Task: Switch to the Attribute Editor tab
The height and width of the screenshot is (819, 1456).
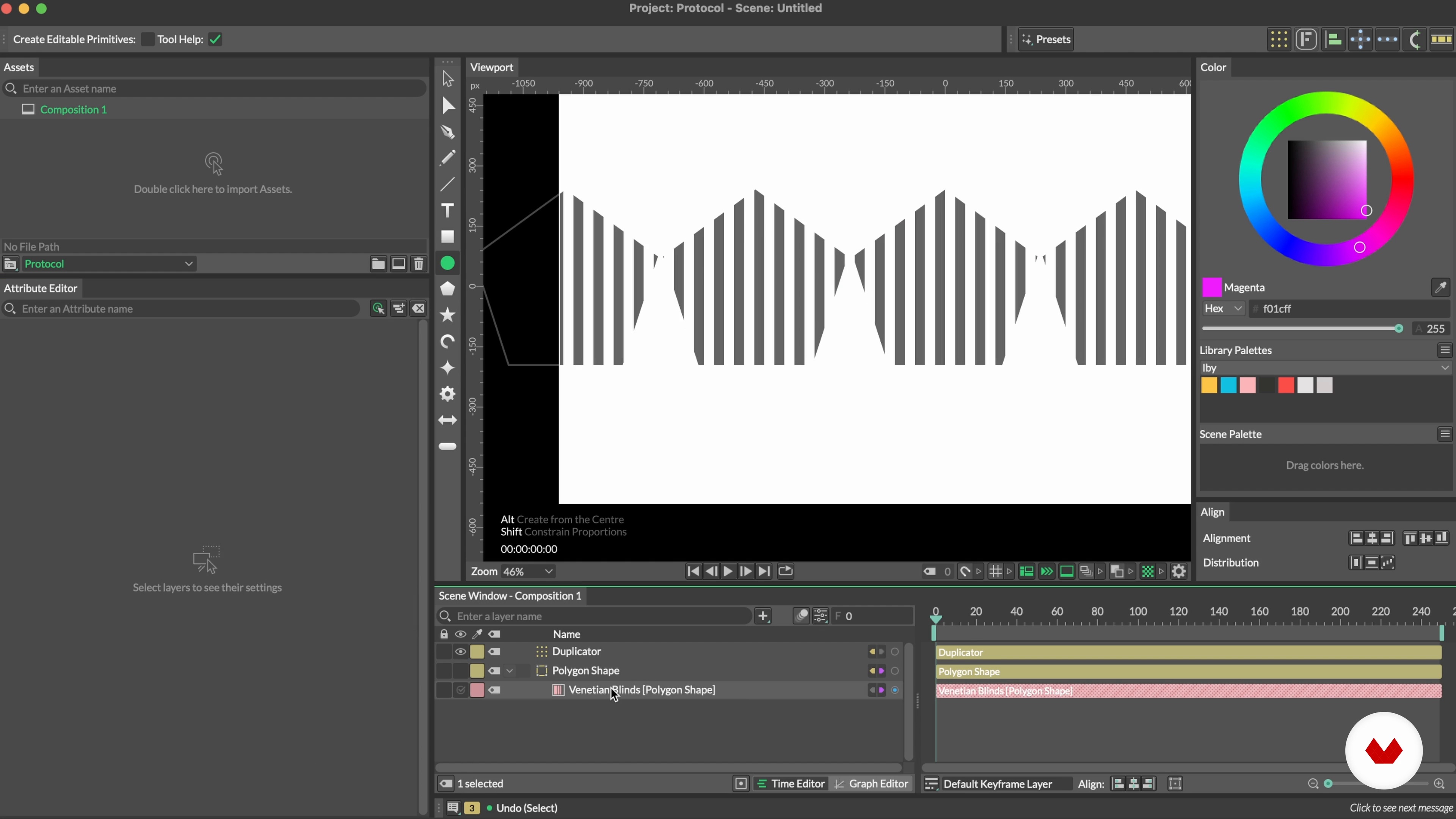Action: point(41,288)
